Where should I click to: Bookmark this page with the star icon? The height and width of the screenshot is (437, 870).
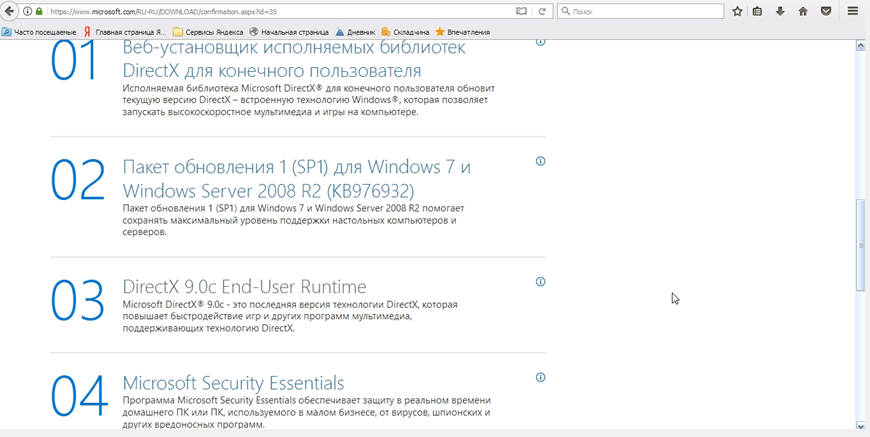click(x=737, y=12)
